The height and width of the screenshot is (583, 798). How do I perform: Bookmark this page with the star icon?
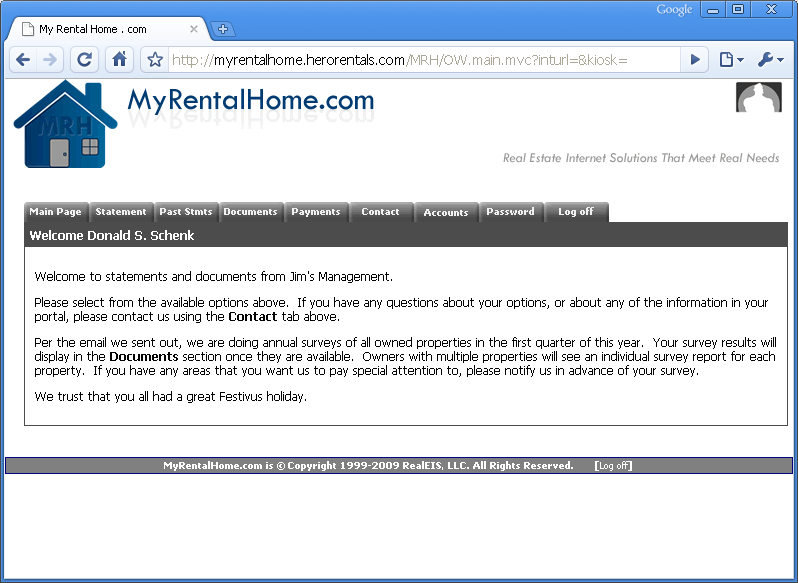tap(155, 60)
